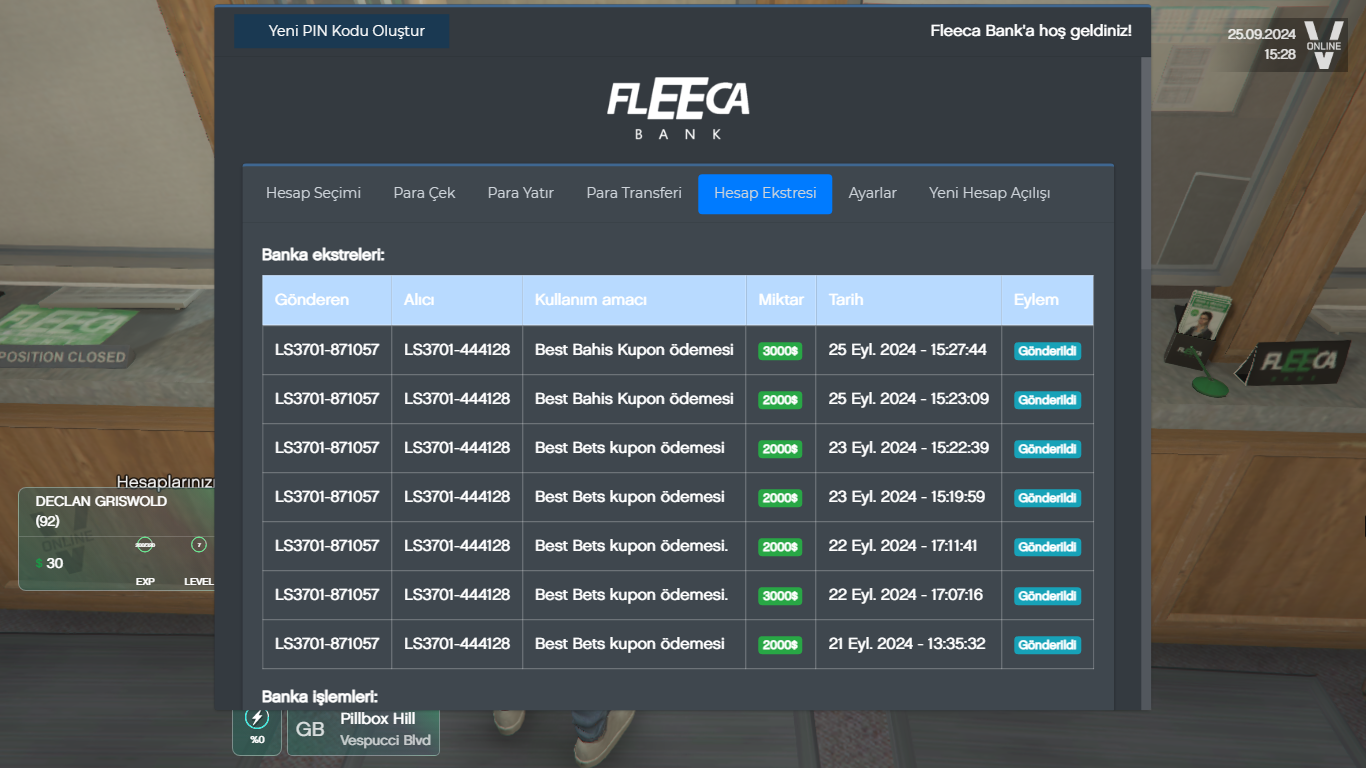Click Best Bahis Kupon ödemesi in the 15:27:44 row
The height and width of the screenshot is (768, 1366).
pyautogui.click(x=634, y=350)
